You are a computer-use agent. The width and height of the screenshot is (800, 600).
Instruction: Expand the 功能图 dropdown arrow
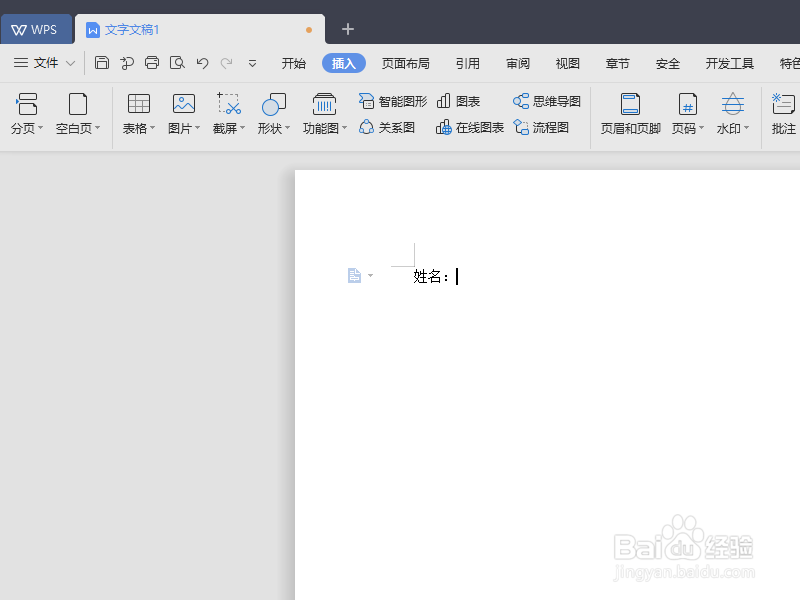[x=344, y=128]
